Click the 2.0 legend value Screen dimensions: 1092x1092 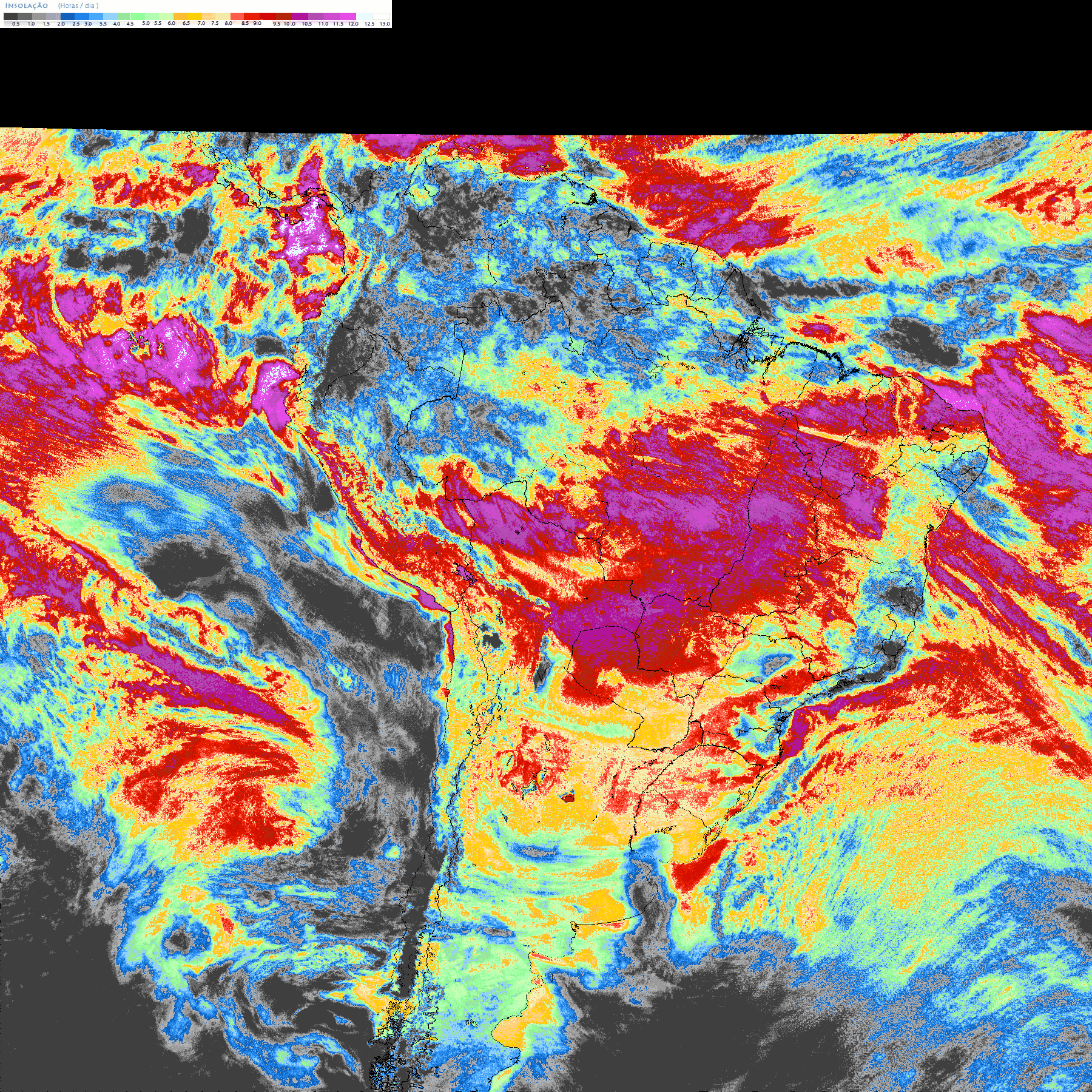pos(61,24)
